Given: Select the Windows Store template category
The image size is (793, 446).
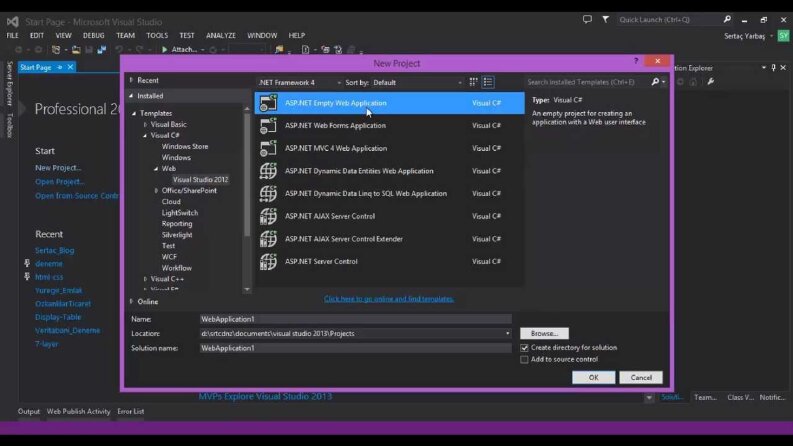Looking at the screenshot, I should pos(185,147).
